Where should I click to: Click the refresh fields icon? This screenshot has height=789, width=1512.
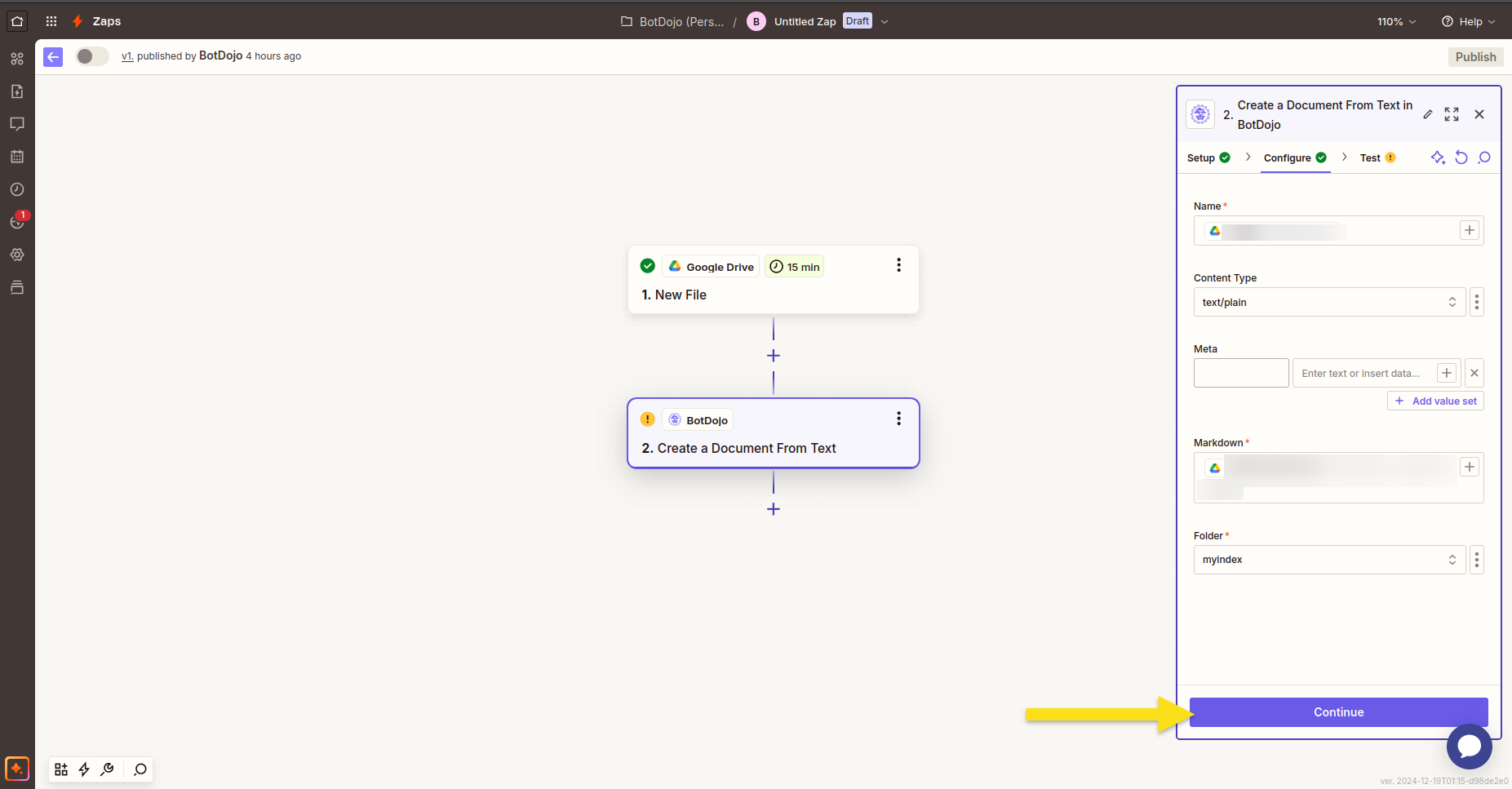[x=1461, y=157]
